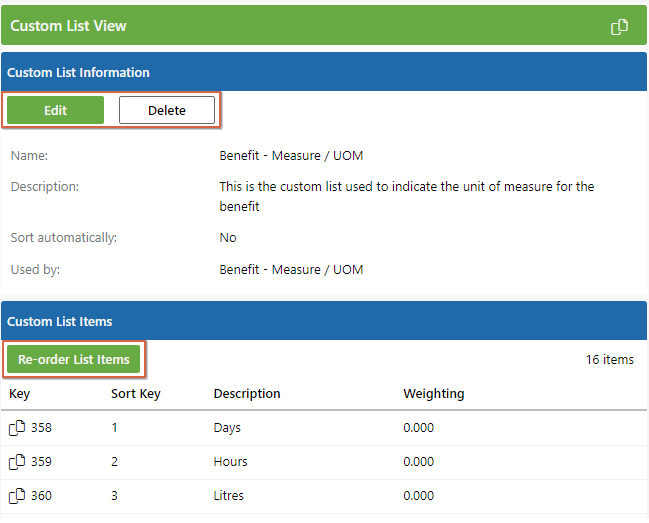Select the Days row description
Image resolution: width=649 pixels, height=523 pixels.
pos(227,428)
